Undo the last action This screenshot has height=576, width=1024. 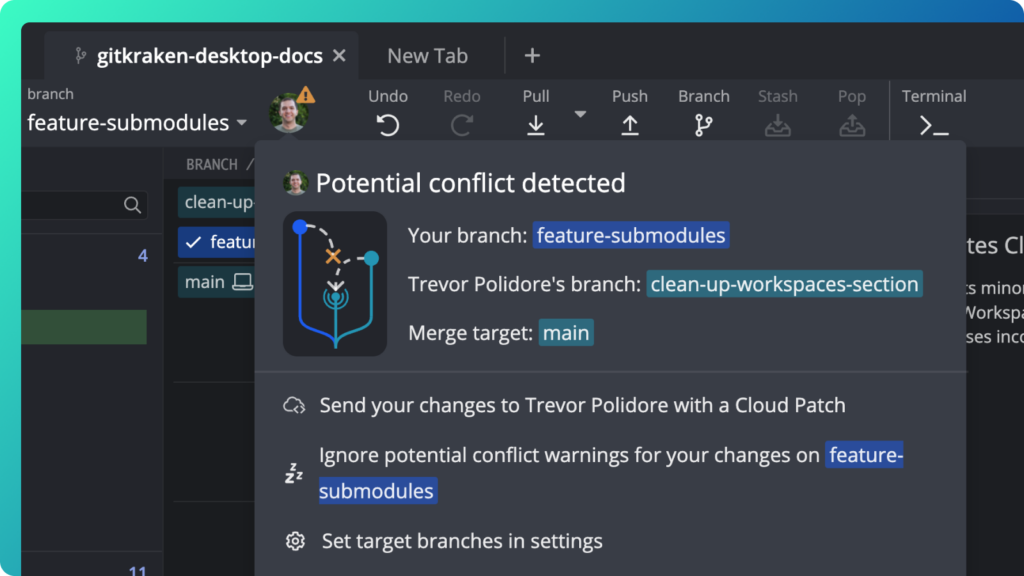(x=387, y=112)
